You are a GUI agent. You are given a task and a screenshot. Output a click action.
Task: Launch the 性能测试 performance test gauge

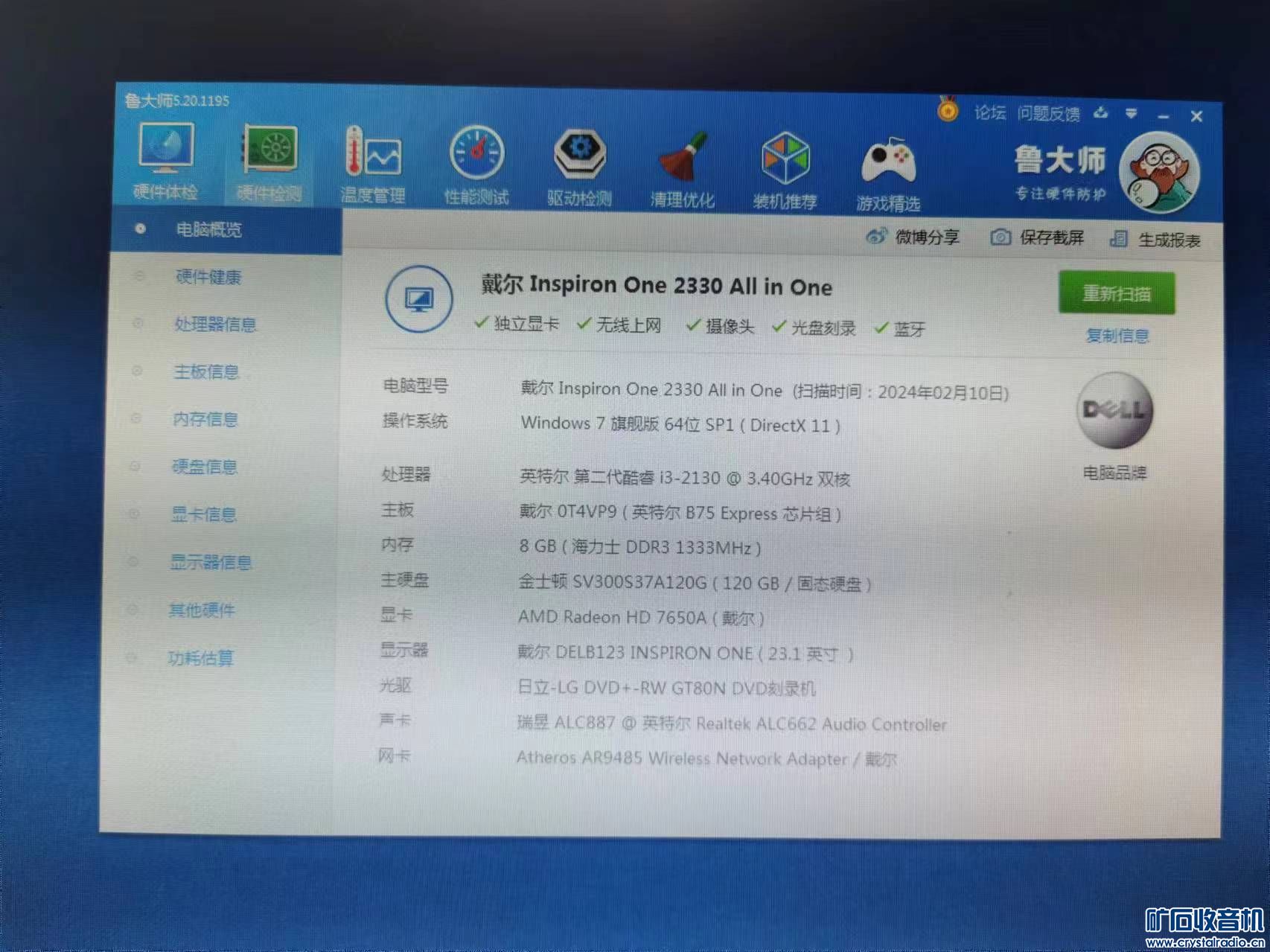[476, 166]
